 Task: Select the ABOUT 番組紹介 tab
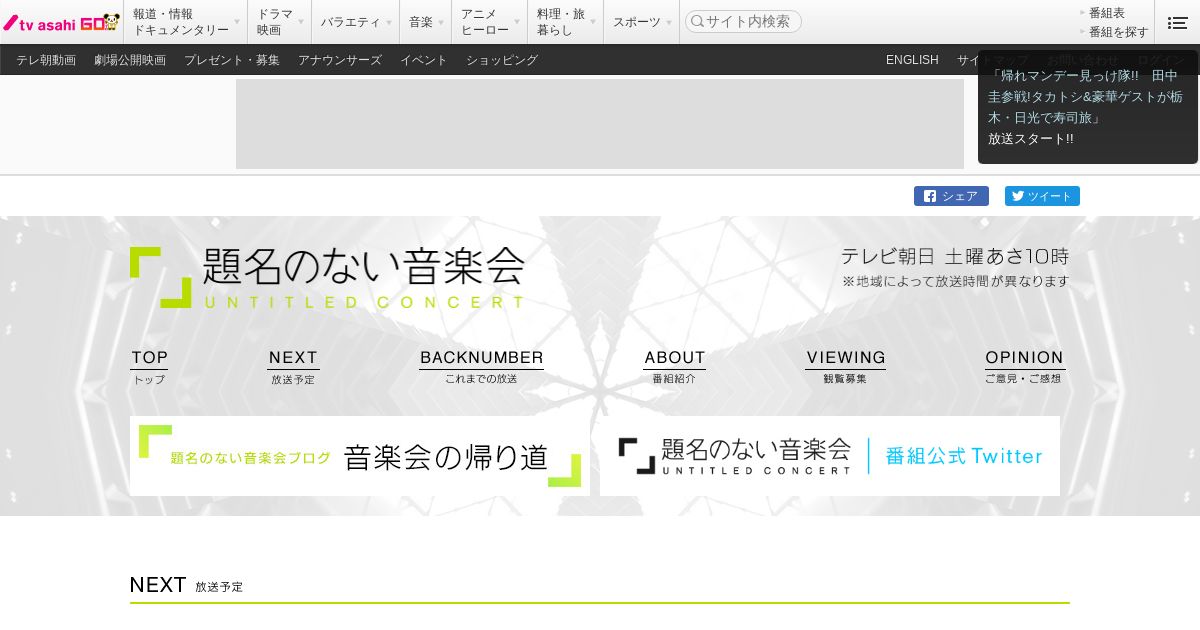point(674,367)
